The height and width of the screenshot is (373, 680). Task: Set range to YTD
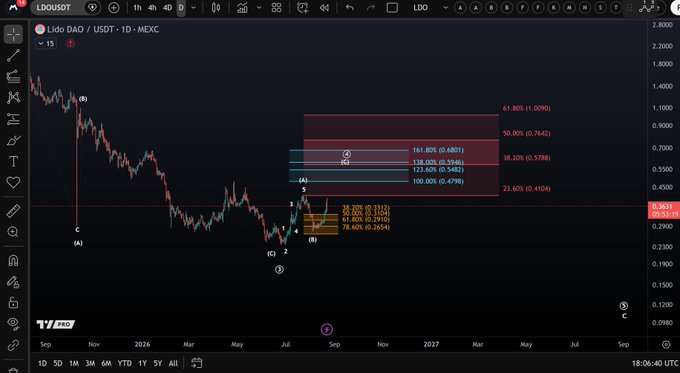click(124, 363)
